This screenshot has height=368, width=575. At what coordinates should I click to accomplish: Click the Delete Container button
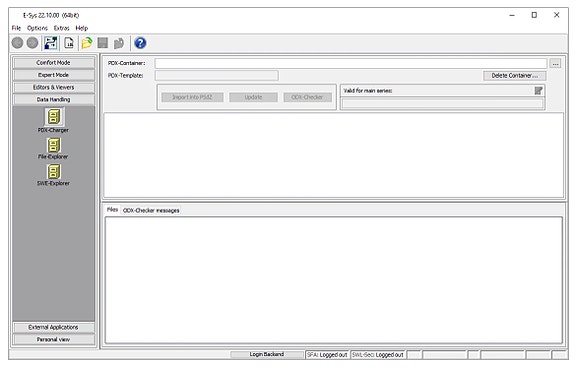(x=514, y=76)
